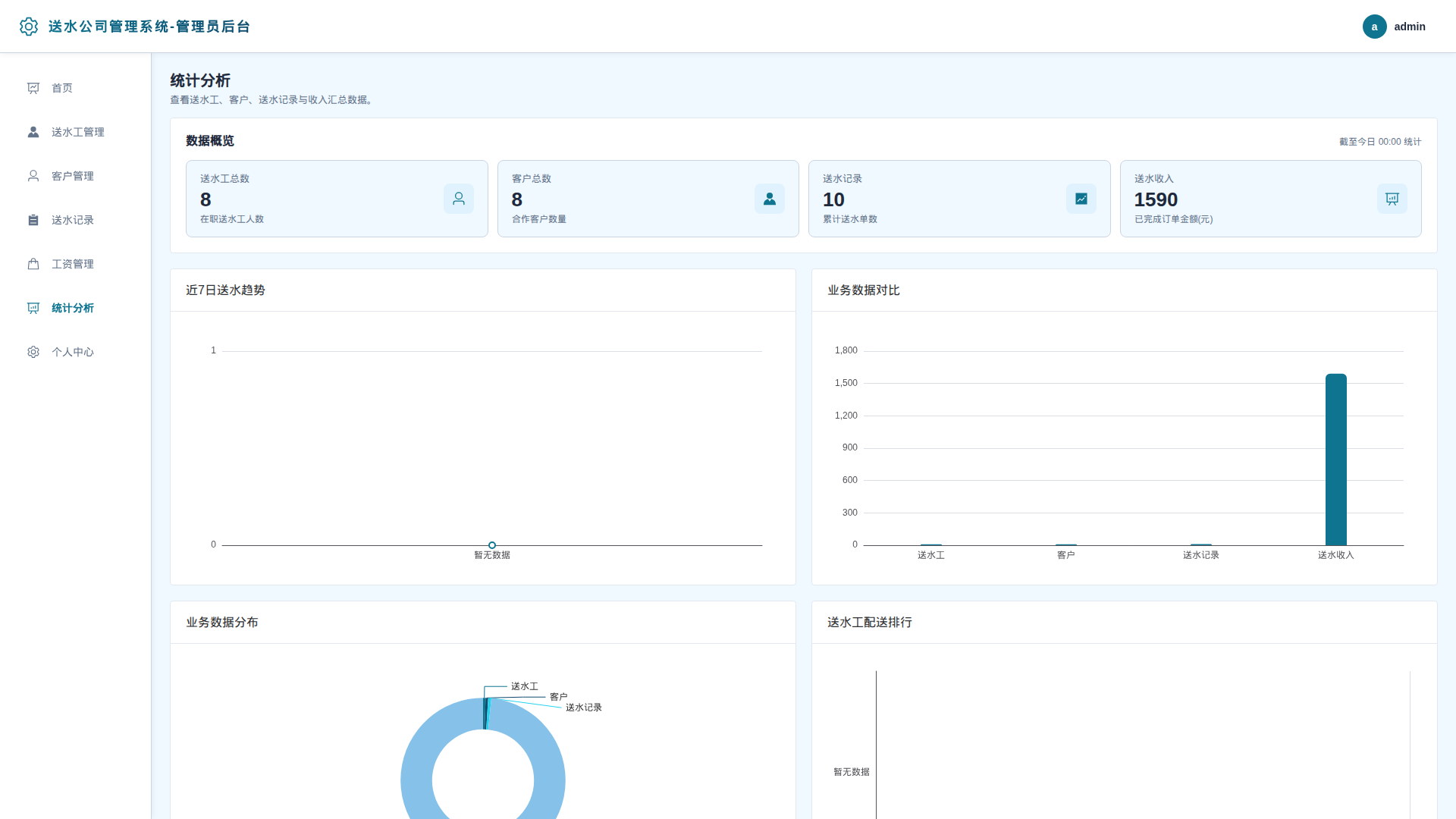
Task: Click the 截至今日 00:00 统计 timestamp
Action: 1380,142
